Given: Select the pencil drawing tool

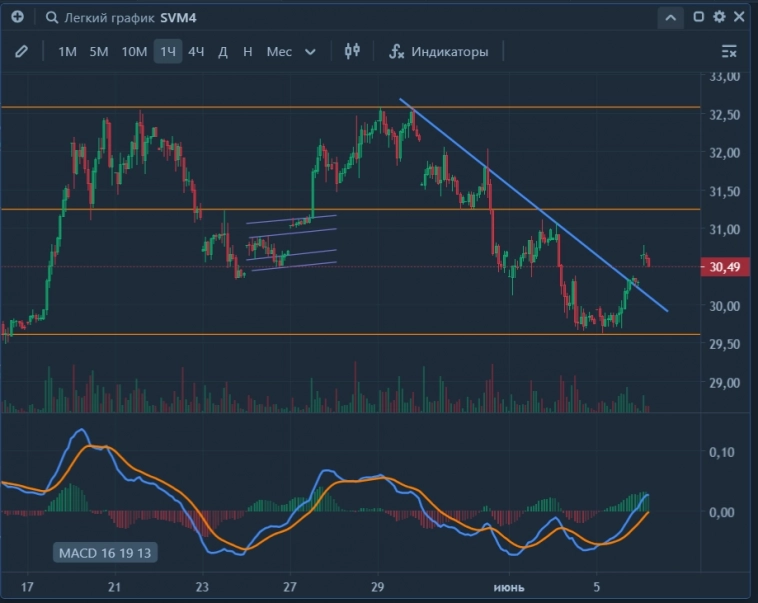Looking at the screenshot, I should 22,51.
